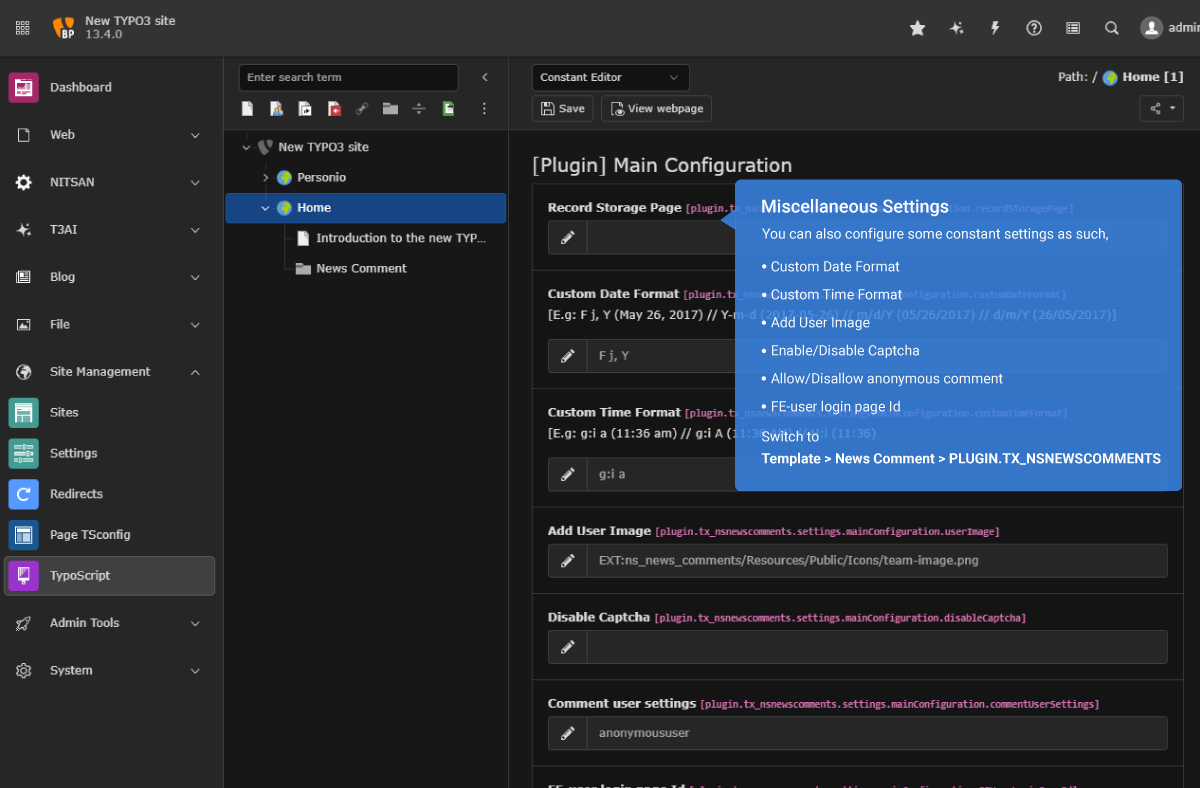Open the application information list icon

[x=1073, y=28]
